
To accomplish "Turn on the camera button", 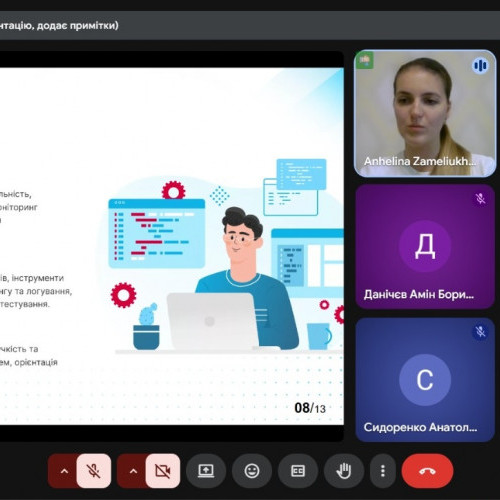I will pos(163,471).
